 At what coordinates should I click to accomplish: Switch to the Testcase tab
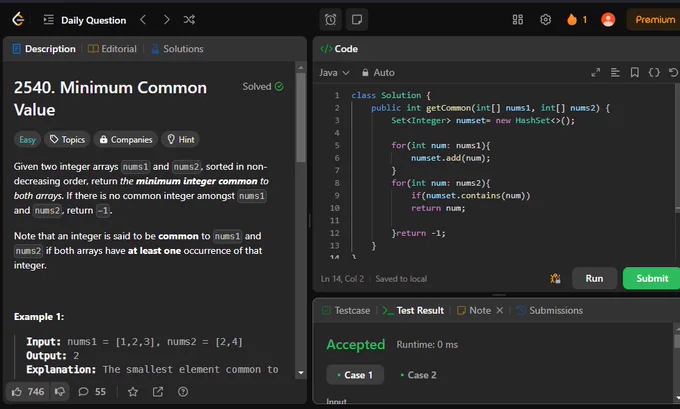pyautogui.click(x=346, y=311)
